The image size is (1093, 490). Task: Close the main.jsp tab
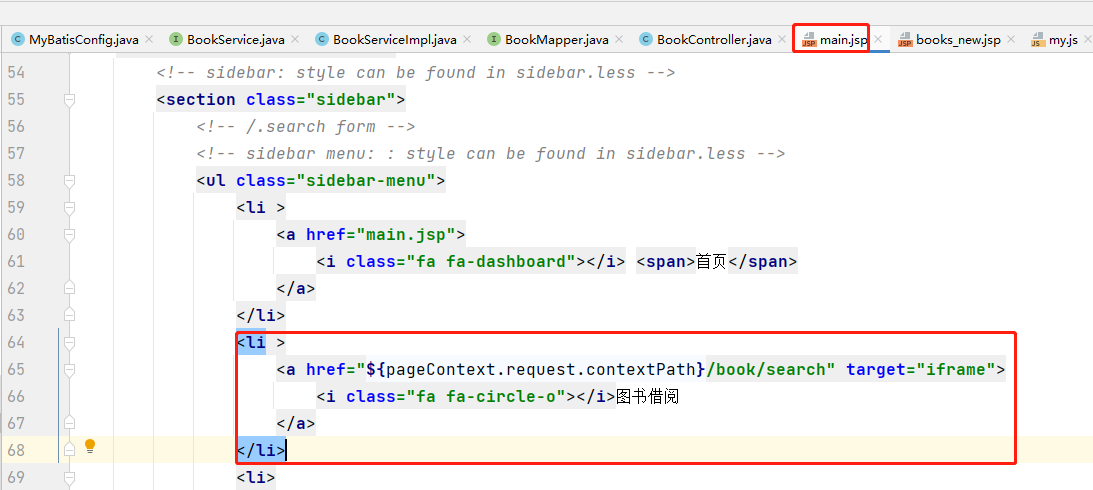tap(878, 40)
